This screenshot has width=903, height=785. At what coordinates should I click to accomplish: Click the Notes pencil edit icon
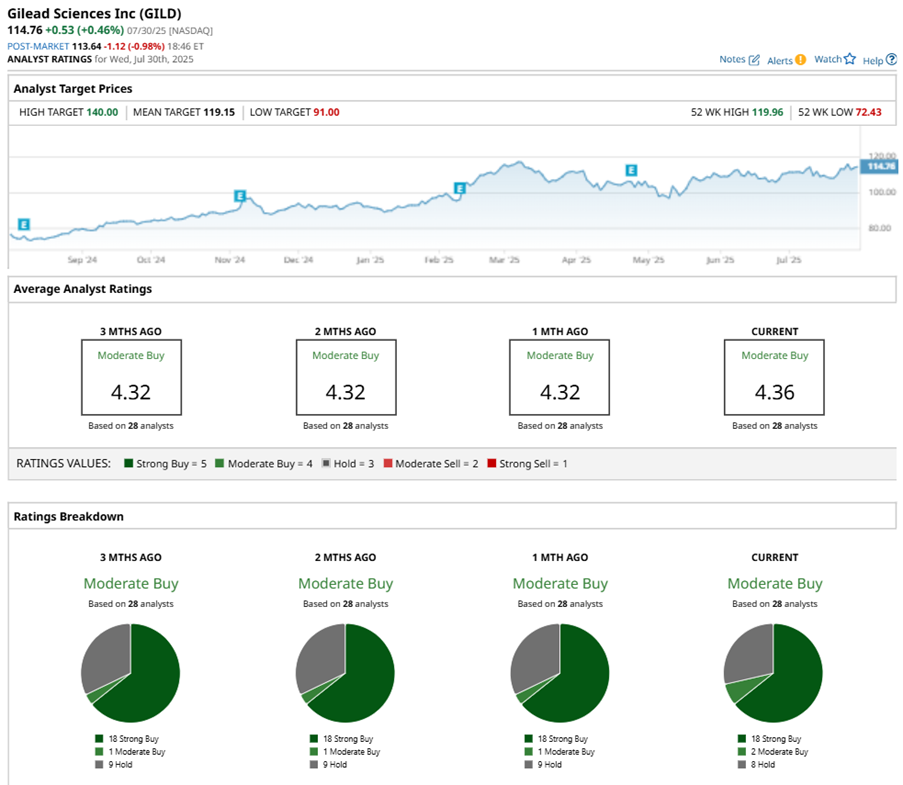pyautogui.click(x=754, y=60)
